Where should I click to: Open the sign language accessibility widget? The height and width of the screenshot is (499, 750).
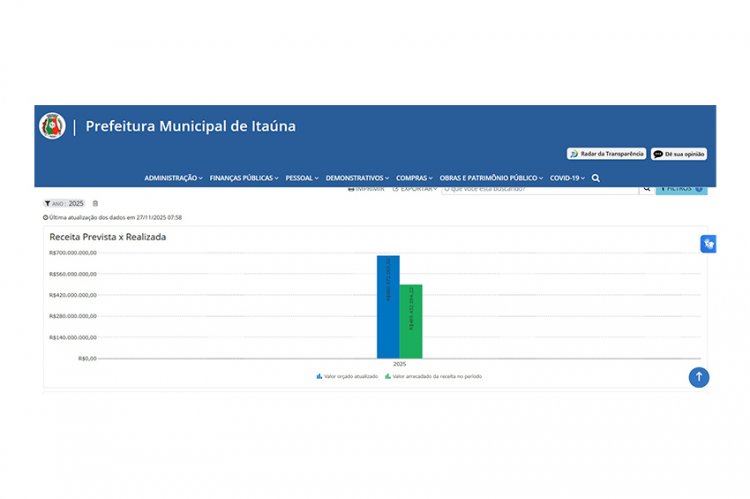pos(708,244)
